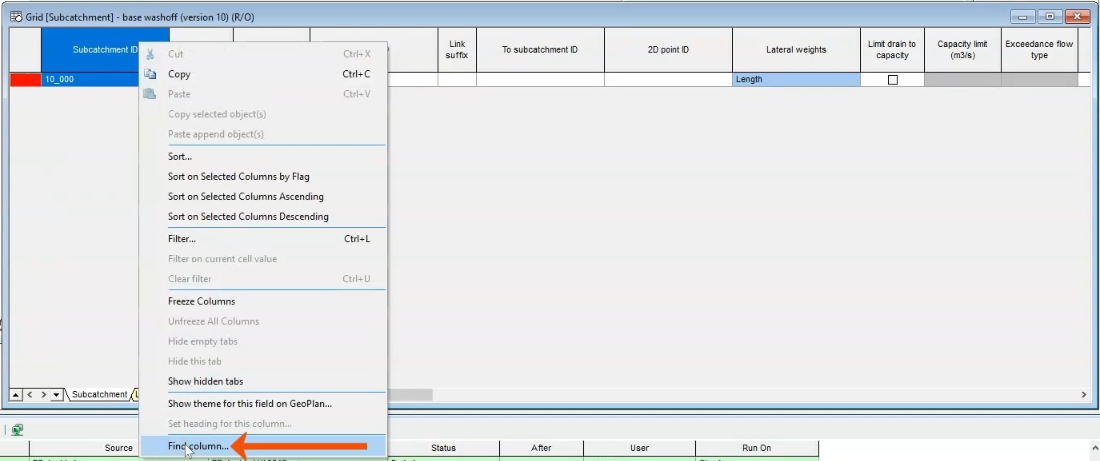Switch to the Subcatchment tab
1100x461 pixels.
pos(99,394)
